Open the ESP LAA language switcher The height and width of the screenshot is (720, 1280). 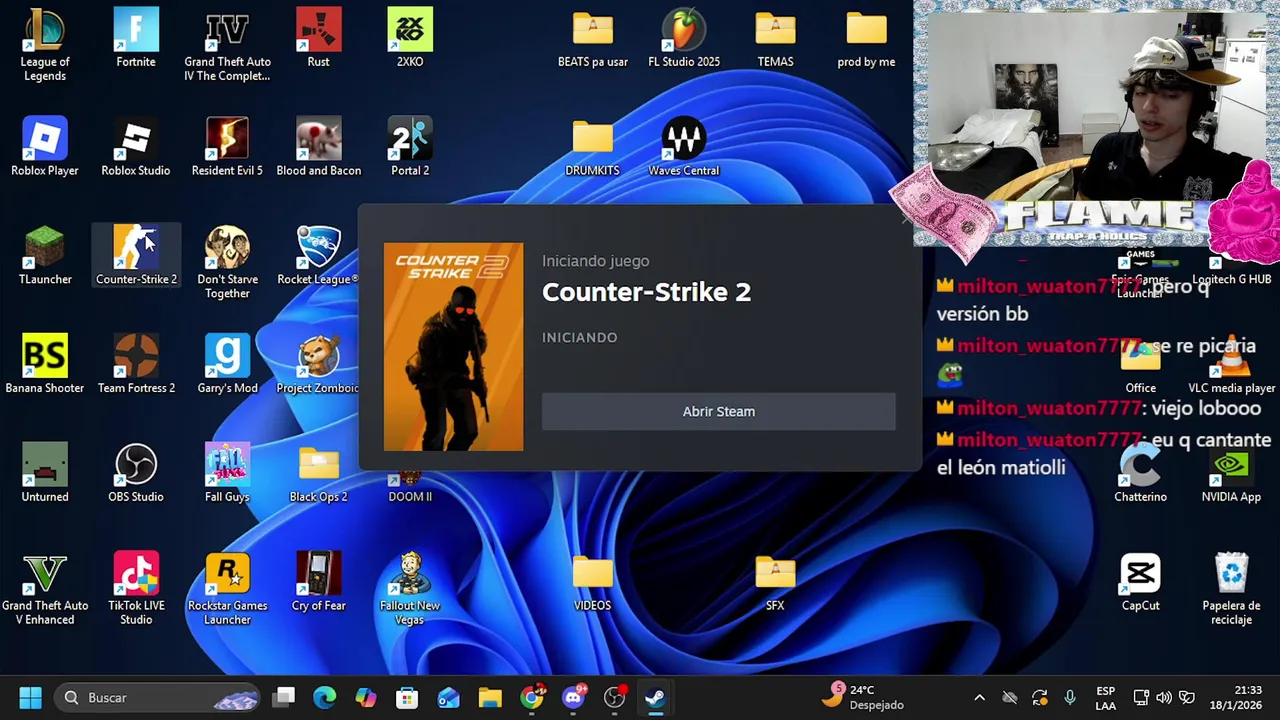tap(1105, 697)
